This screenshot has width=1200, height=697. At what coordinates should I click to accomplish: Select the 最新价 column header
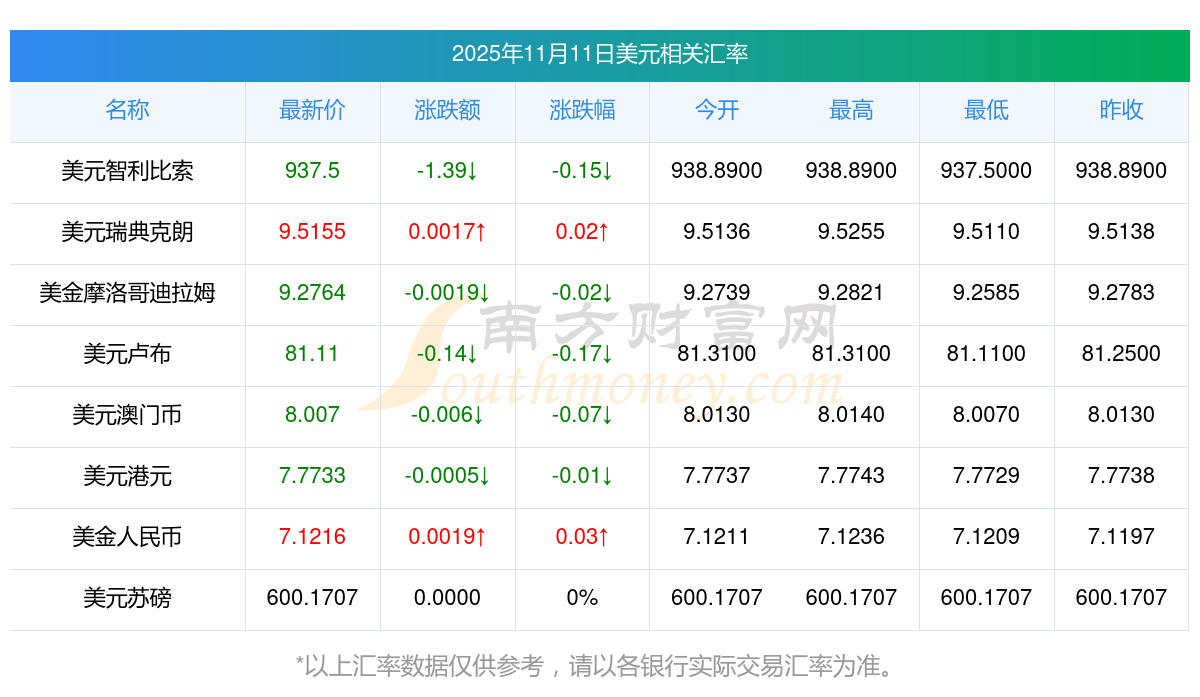(x=312, y=110)
